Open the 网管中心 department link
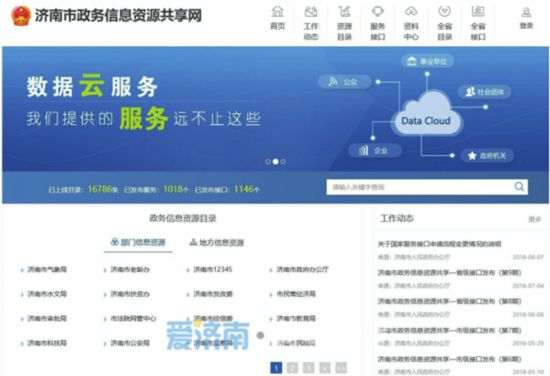 point(133,318)
